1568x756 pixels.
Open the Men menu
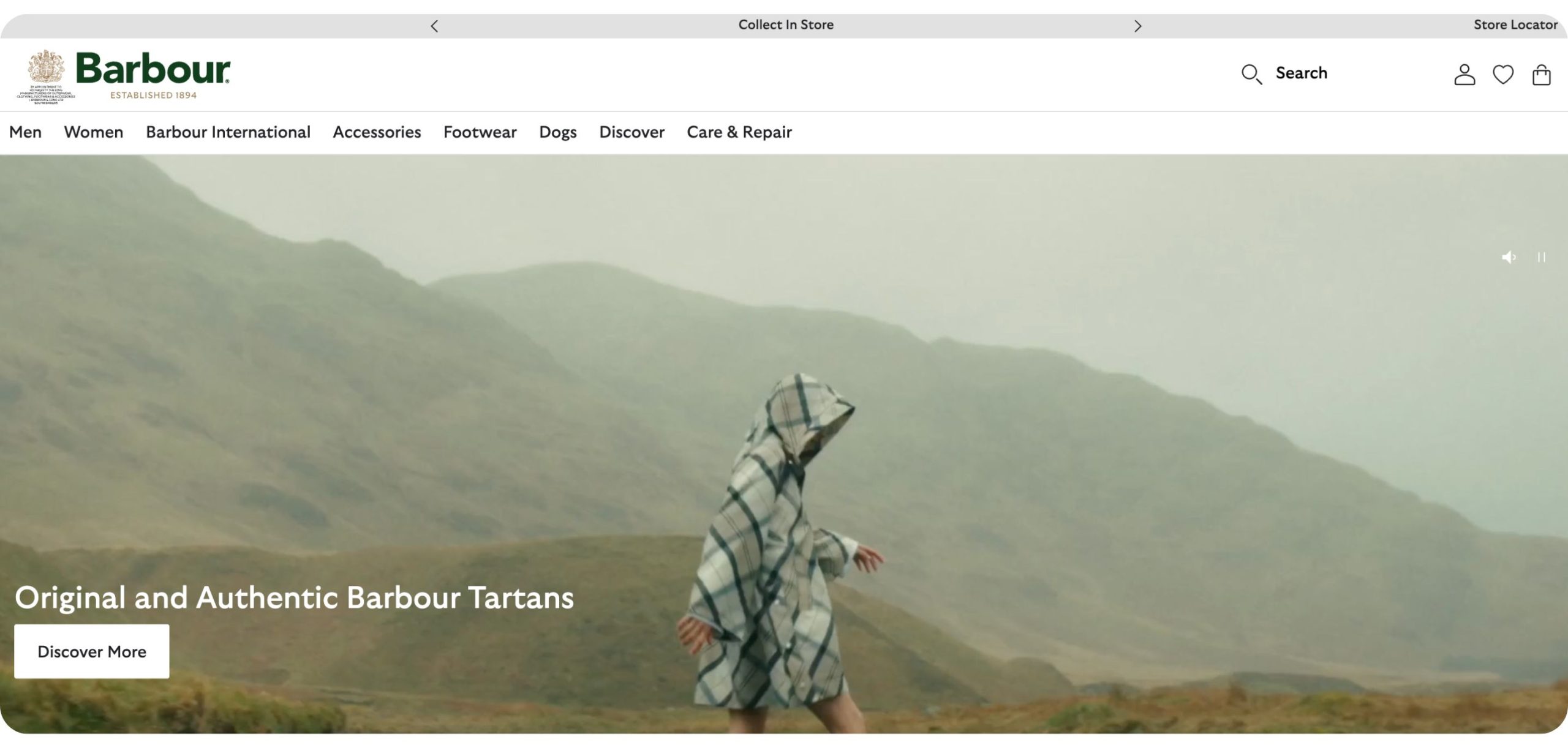25,132
